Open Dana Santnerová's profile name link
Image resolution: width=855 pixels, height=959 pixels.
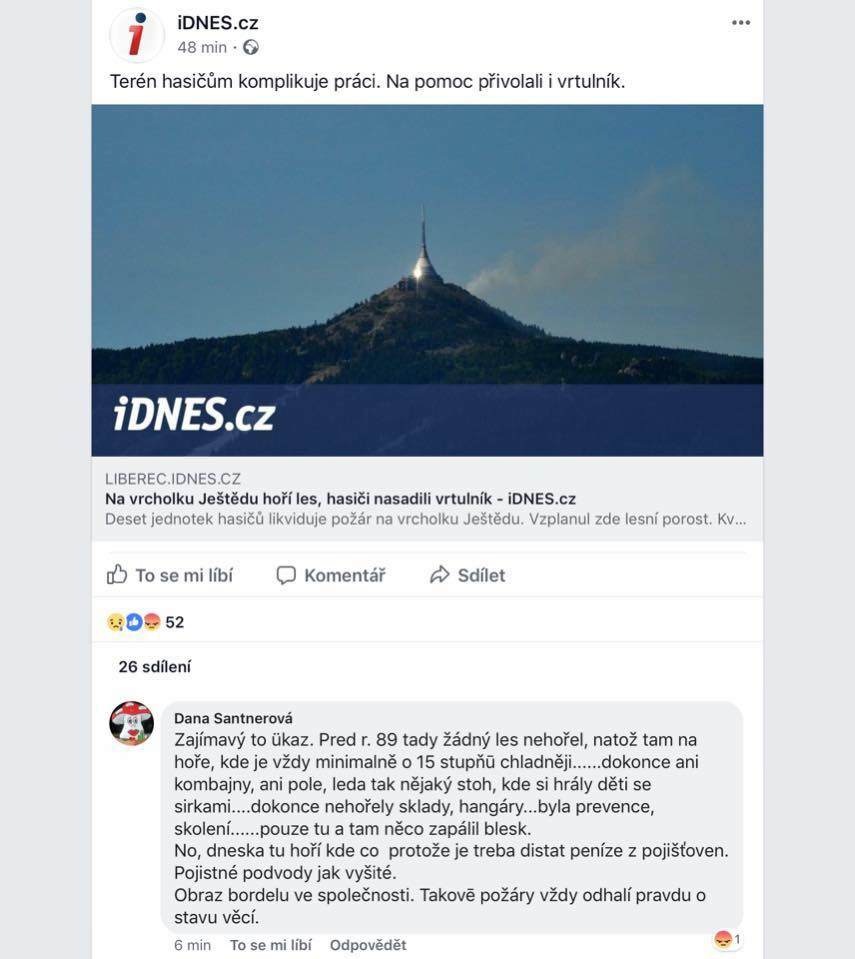(233, 718)
